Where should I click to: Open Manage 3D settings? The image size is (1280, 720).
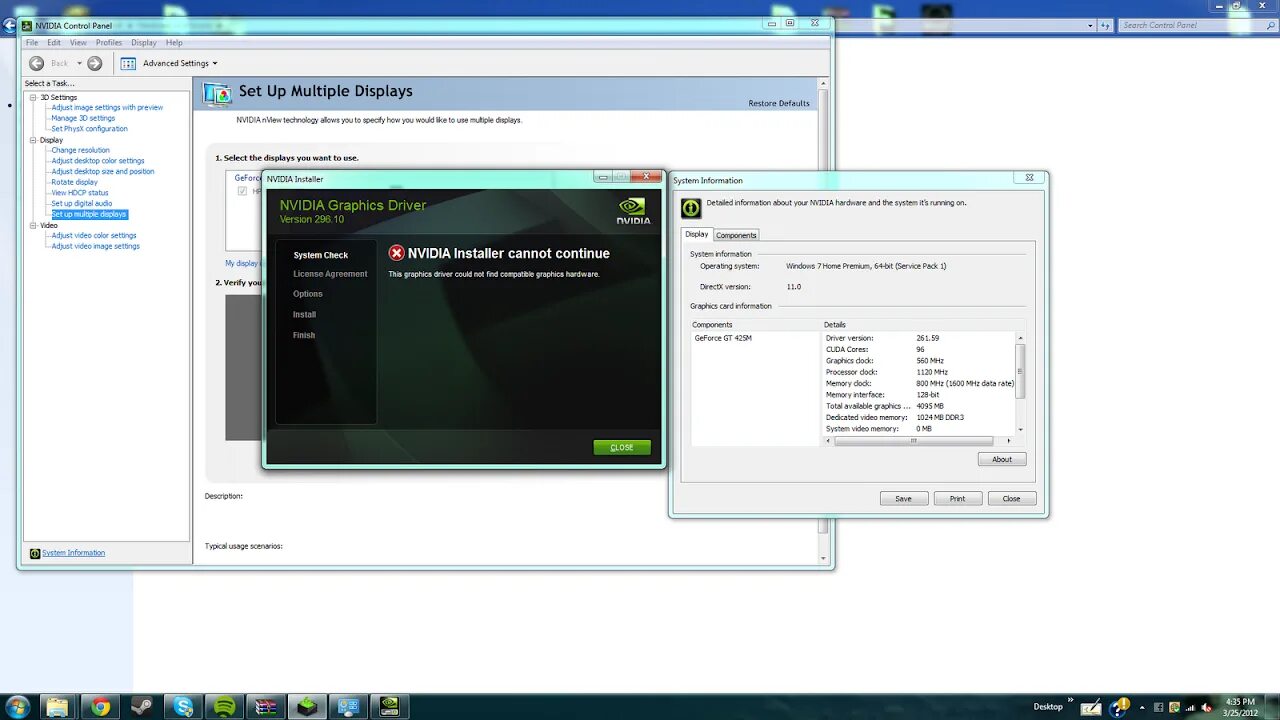coord(83,118)
